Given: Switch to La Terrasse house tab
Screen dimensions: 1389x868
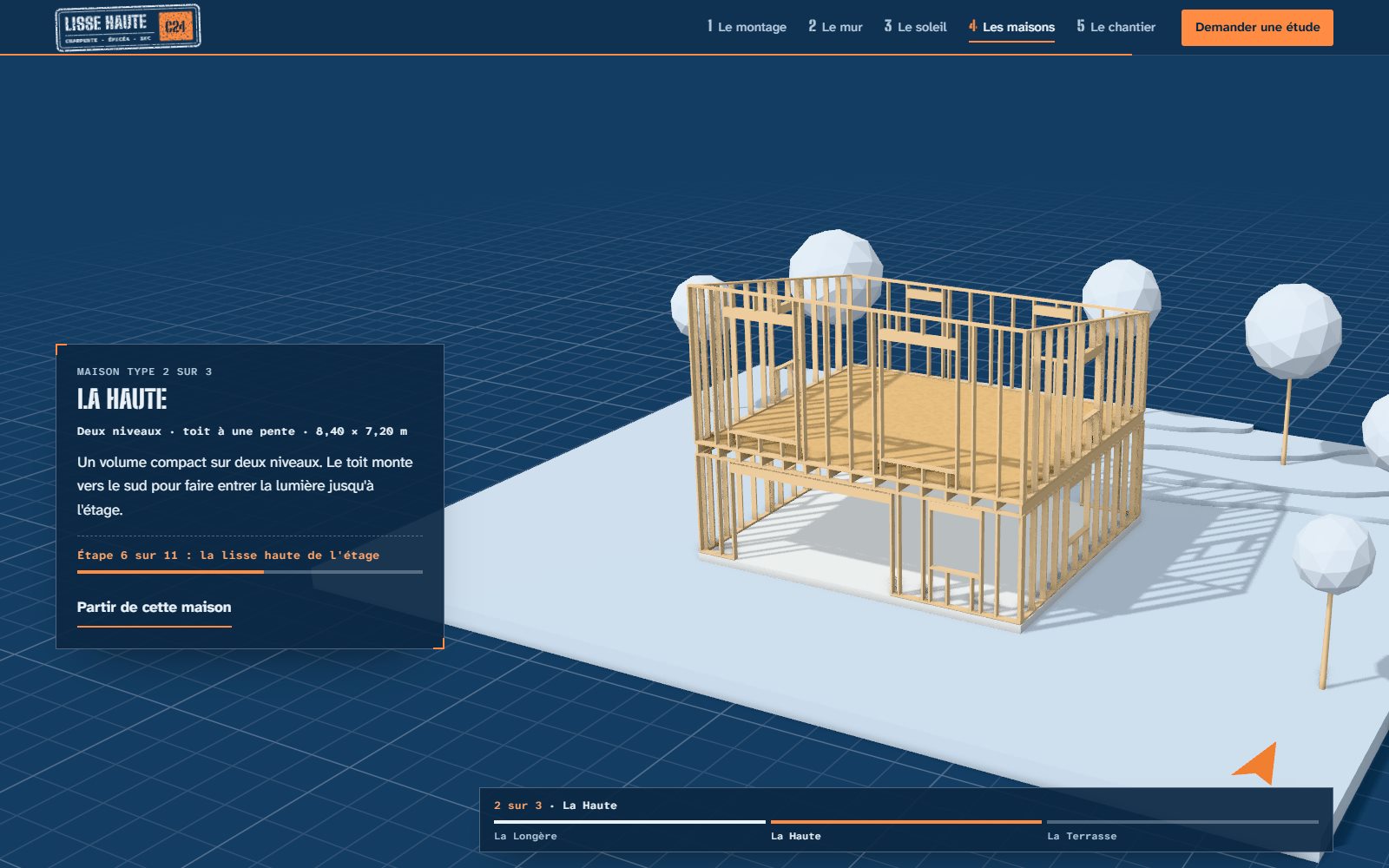Looking at the screenshot, I should tap(1182, 830).
